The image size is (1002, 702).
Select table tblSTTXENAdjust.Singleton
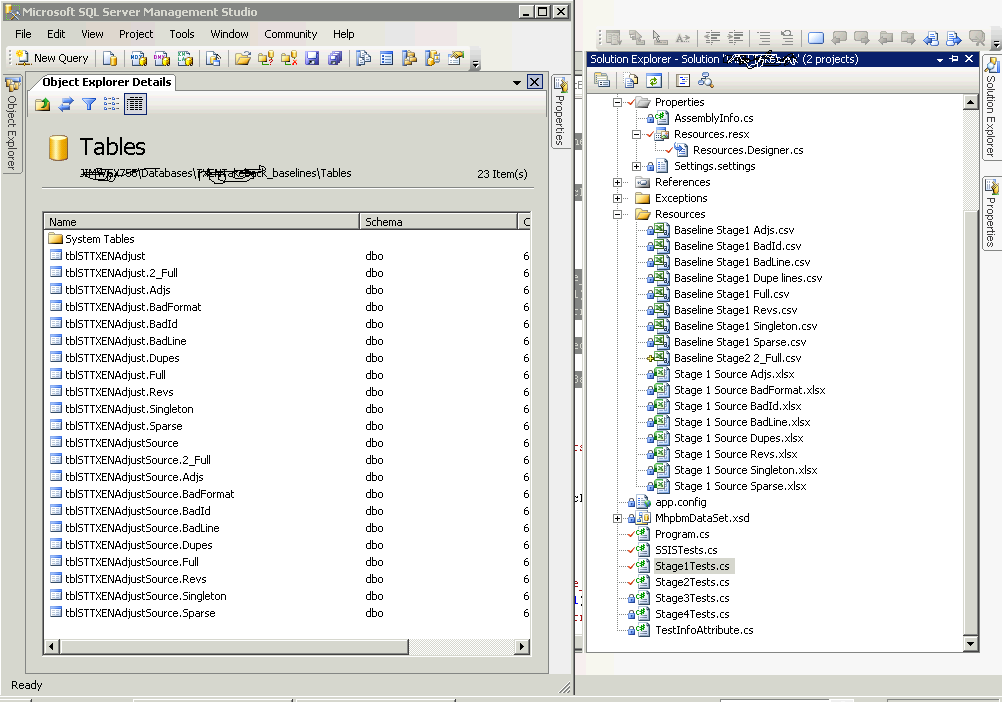(x=121, y=409)
